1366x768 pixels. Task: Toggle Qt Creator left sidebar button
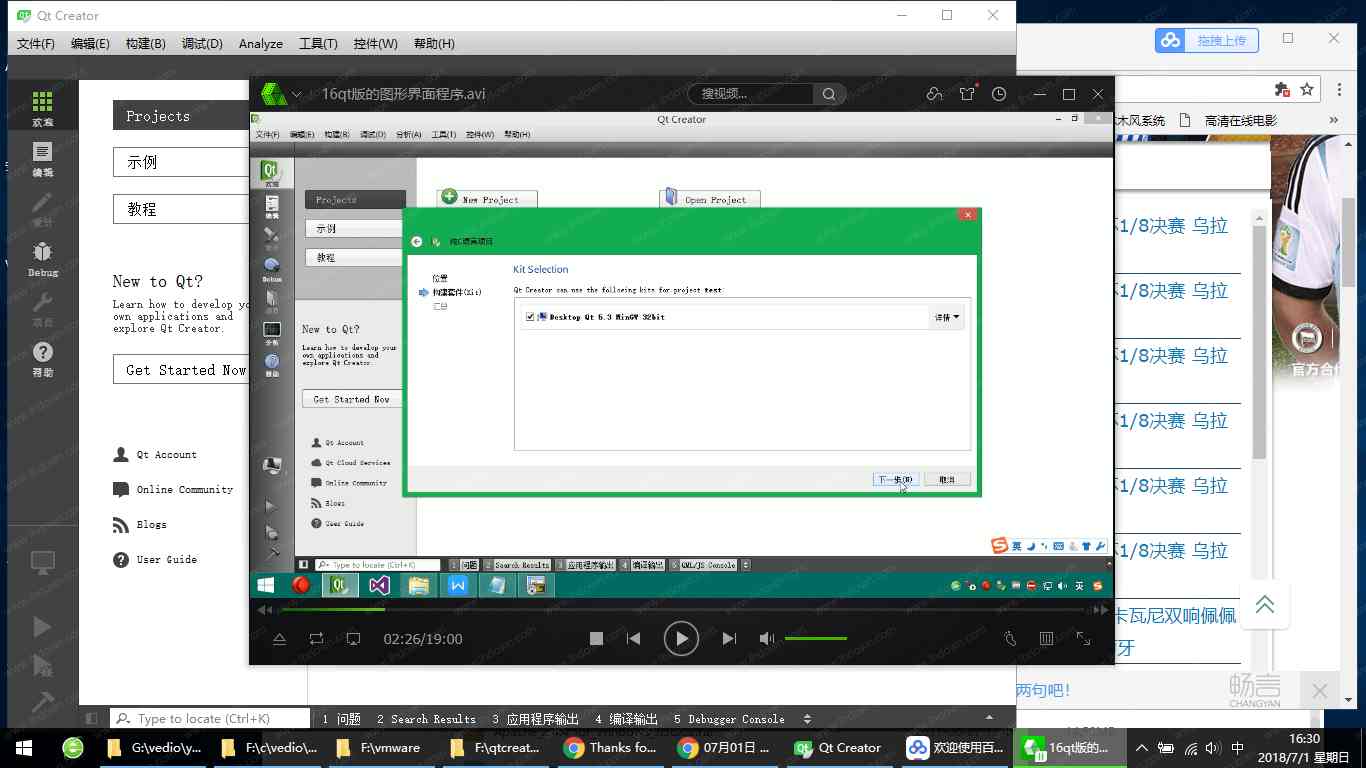point(91,718)
